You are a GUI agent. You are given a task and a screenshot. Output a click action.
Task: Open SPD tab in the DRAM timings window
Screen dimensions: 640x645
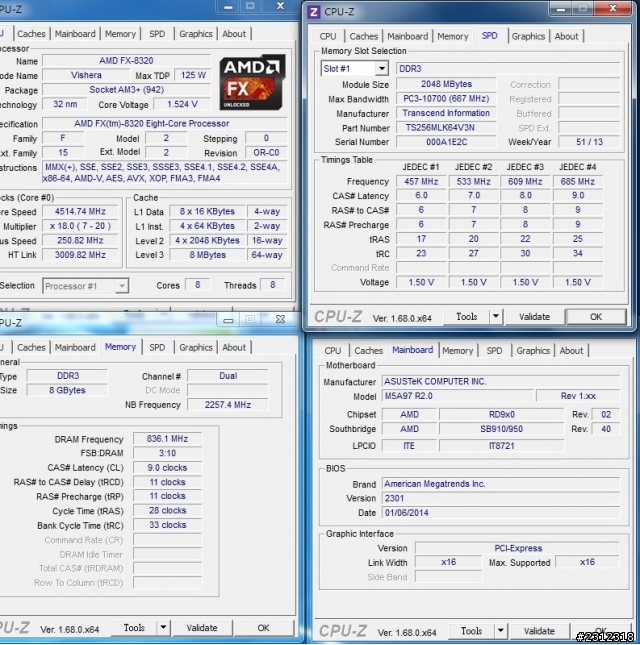pos(157,347)
